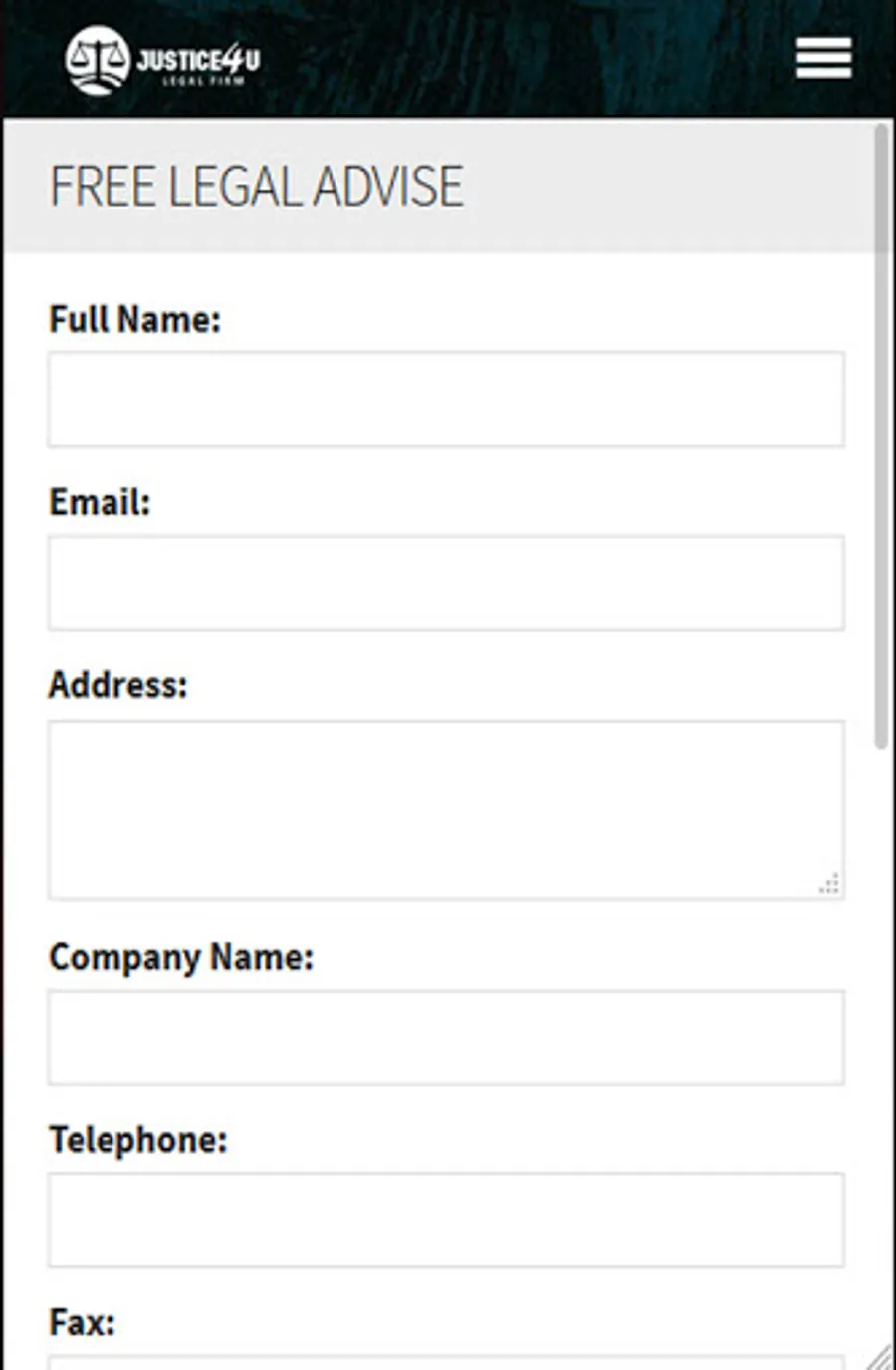Focus the Email input field
The width and height of the screenshot is (896, 1370).
pos(446,583)
